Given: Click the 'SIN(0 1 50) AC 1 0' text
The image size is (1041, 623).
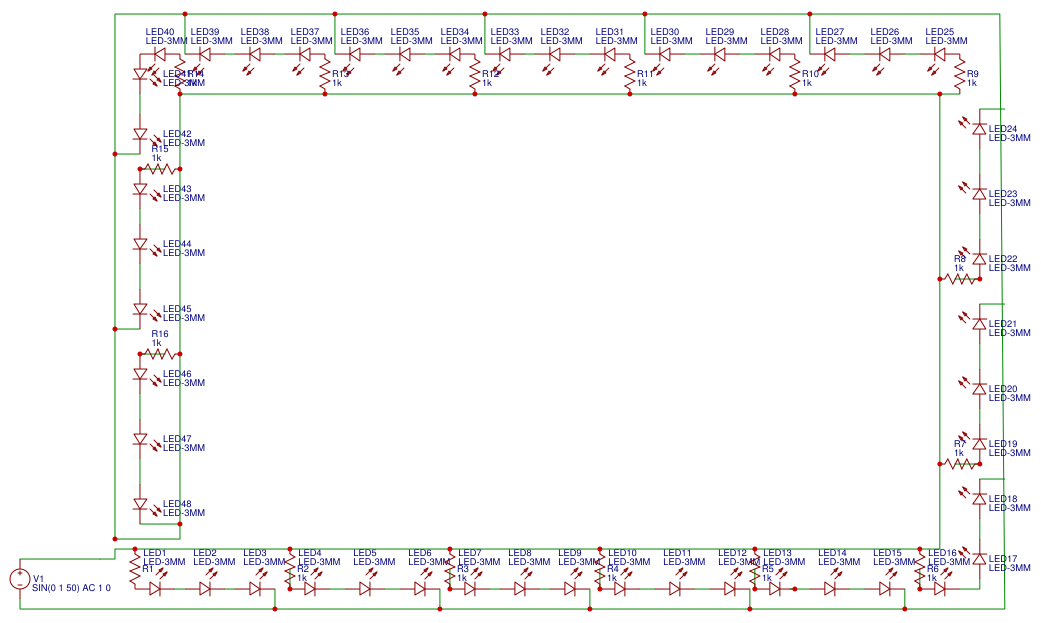Looking at the screenshot, I should [x=71, y=588].
